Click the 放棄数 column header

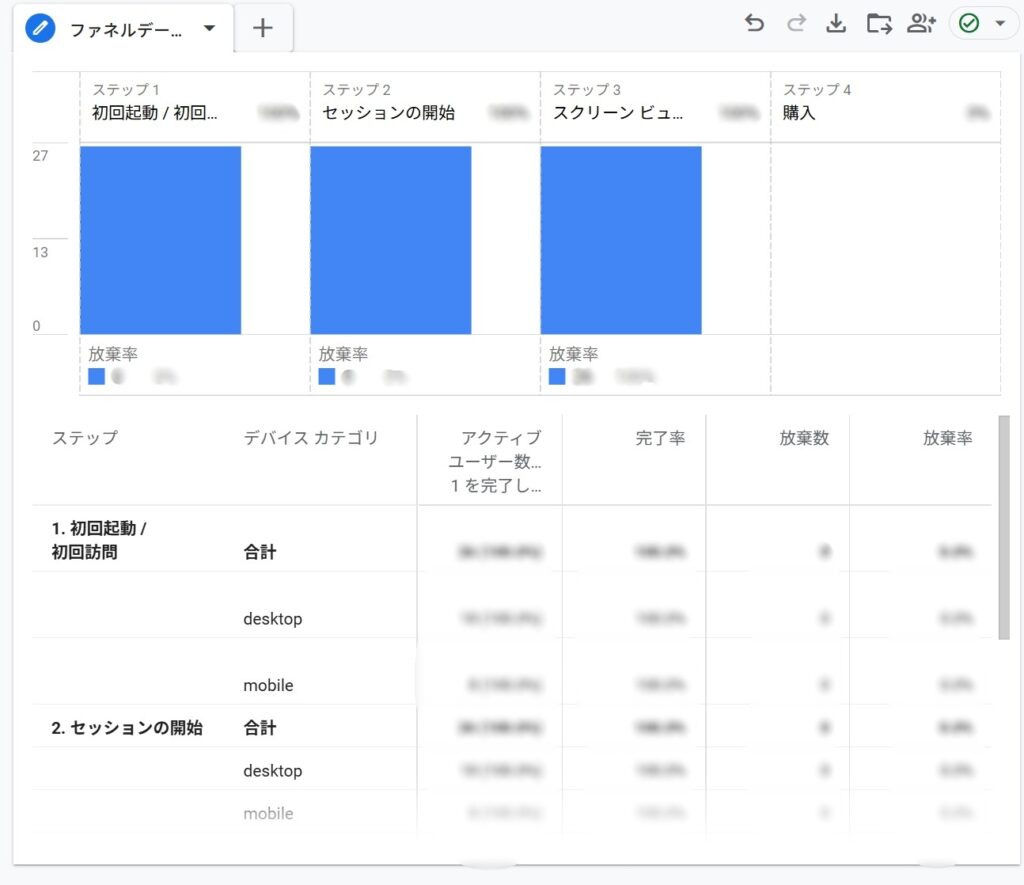(x=804, y=438)
